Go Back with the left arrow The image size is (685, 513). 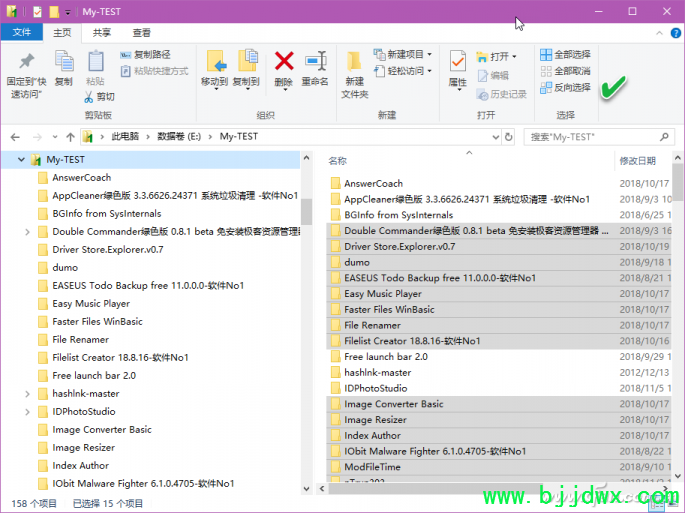(x=15, y=137)
